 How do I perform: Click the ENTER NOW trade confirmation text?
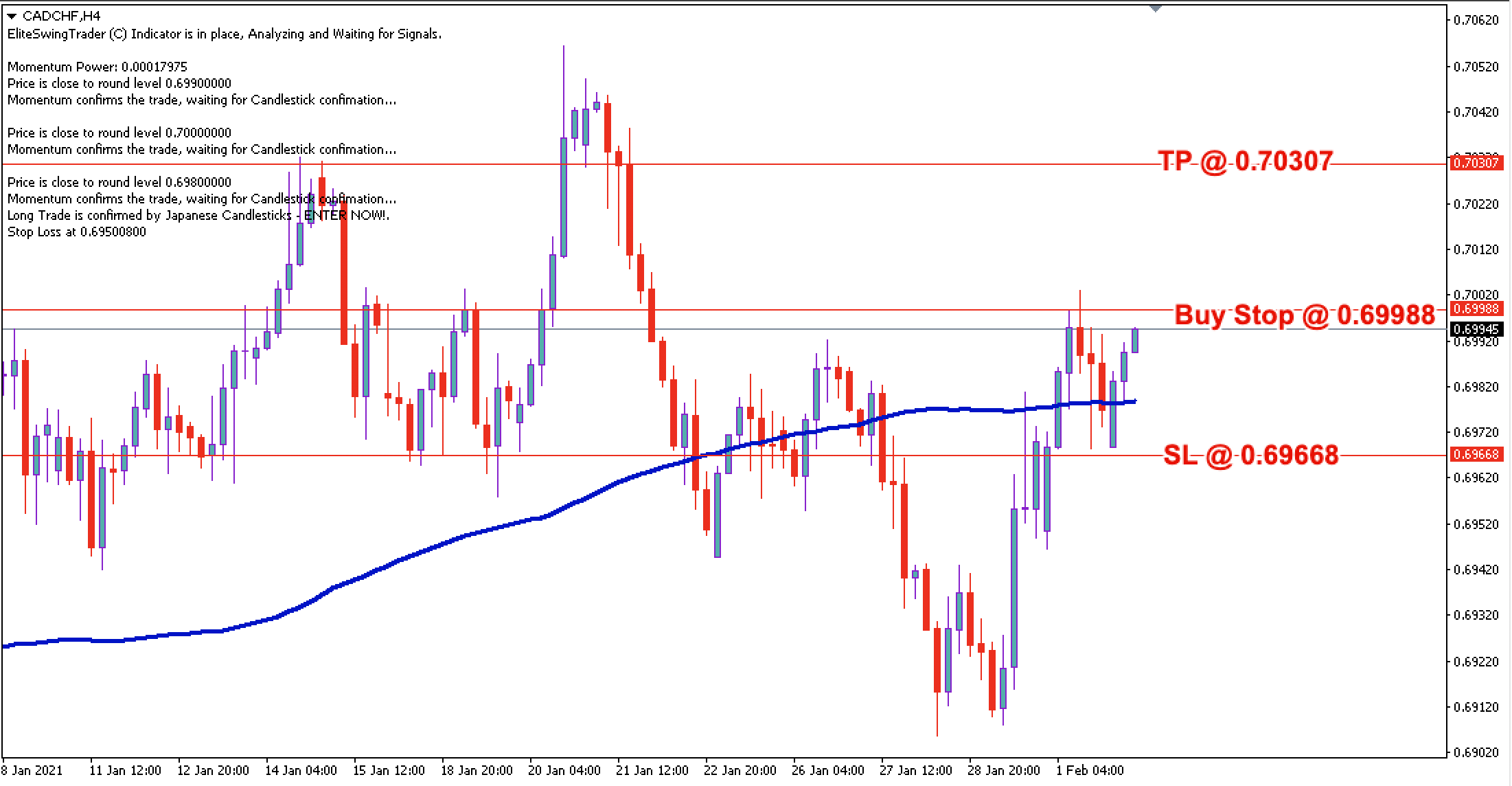click(x=198, y=215)
